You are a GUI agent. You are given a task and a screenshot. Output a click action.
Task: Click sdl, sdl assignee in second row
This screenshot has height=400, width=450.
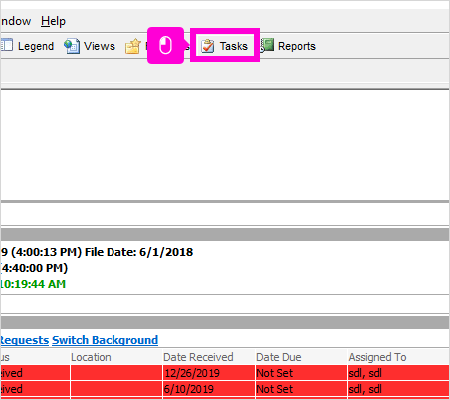tap(365, 389)
